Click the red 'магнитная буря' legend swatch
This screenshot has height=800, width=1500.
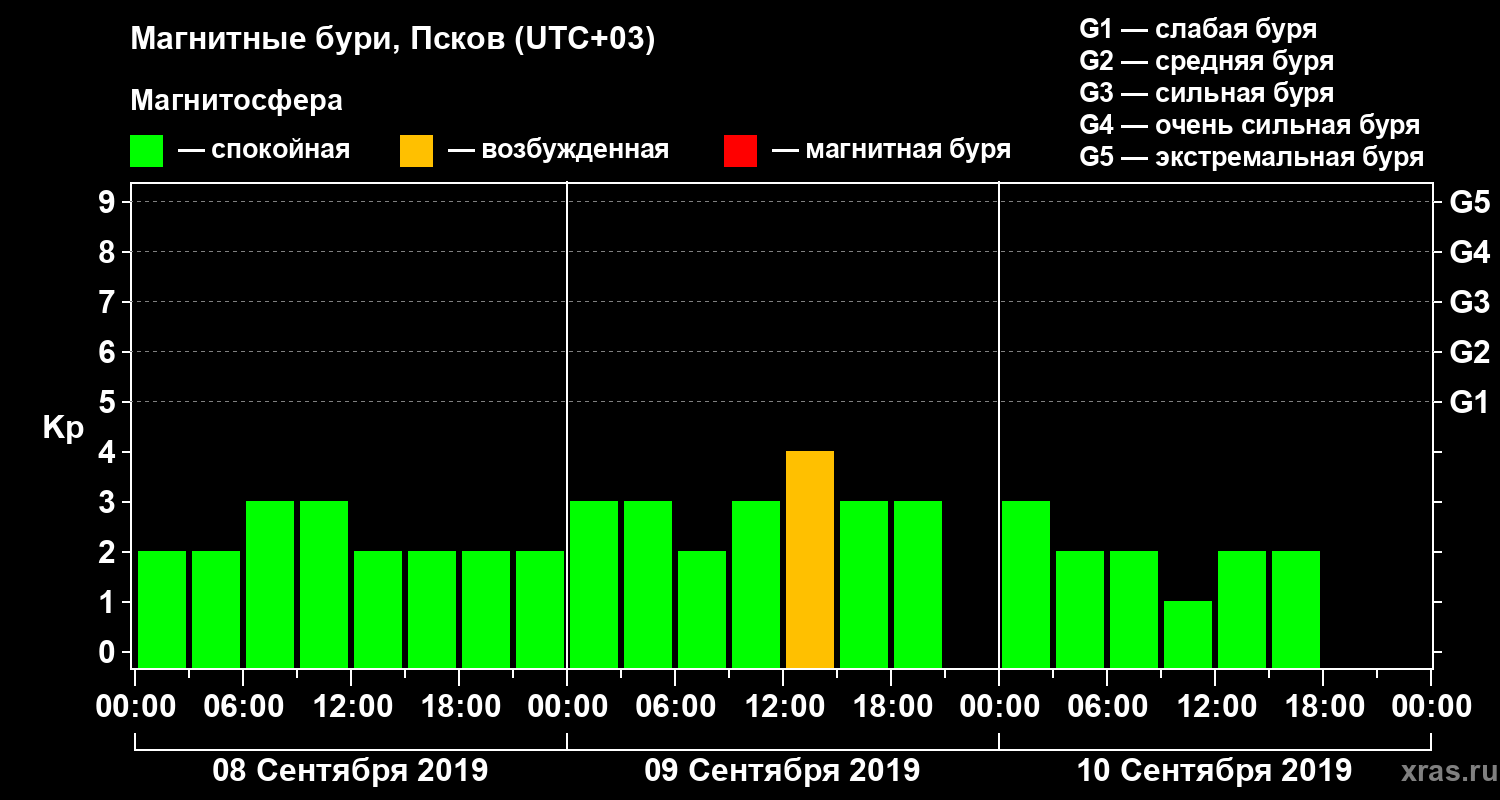pos(740,151)
